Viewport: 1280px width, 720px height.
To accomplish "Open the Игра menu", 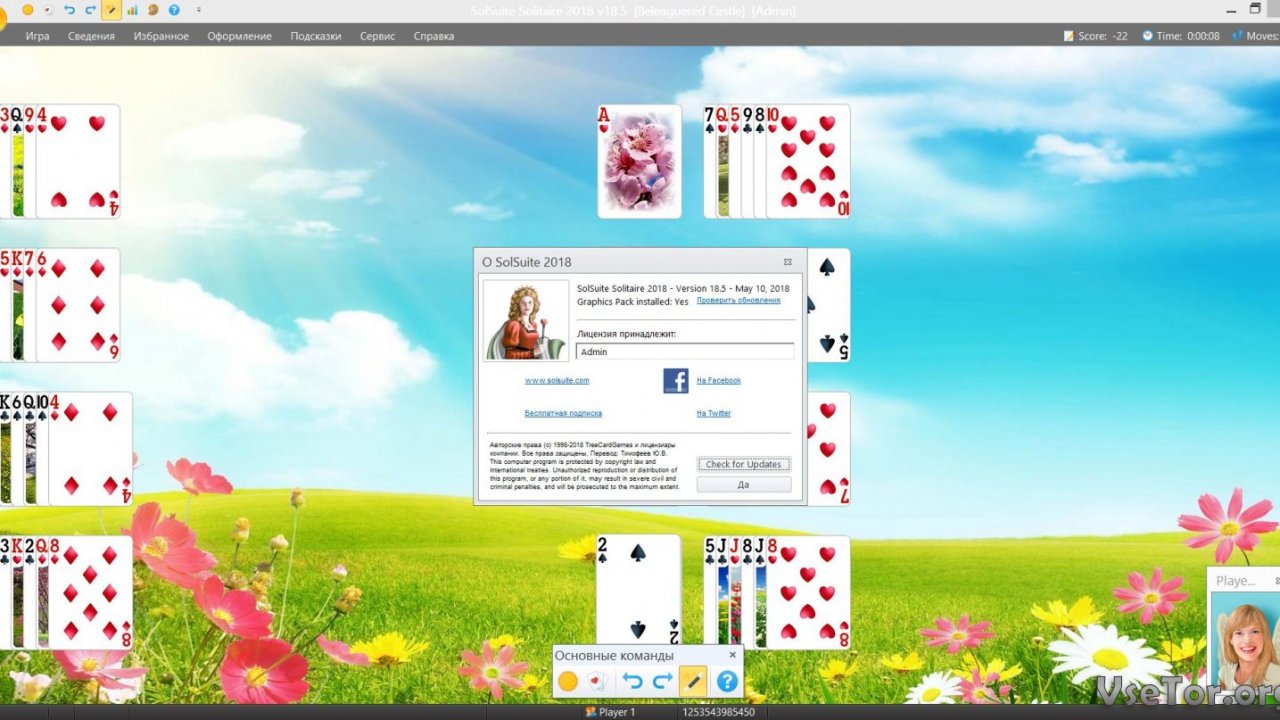I will click(x=37, y=36).
